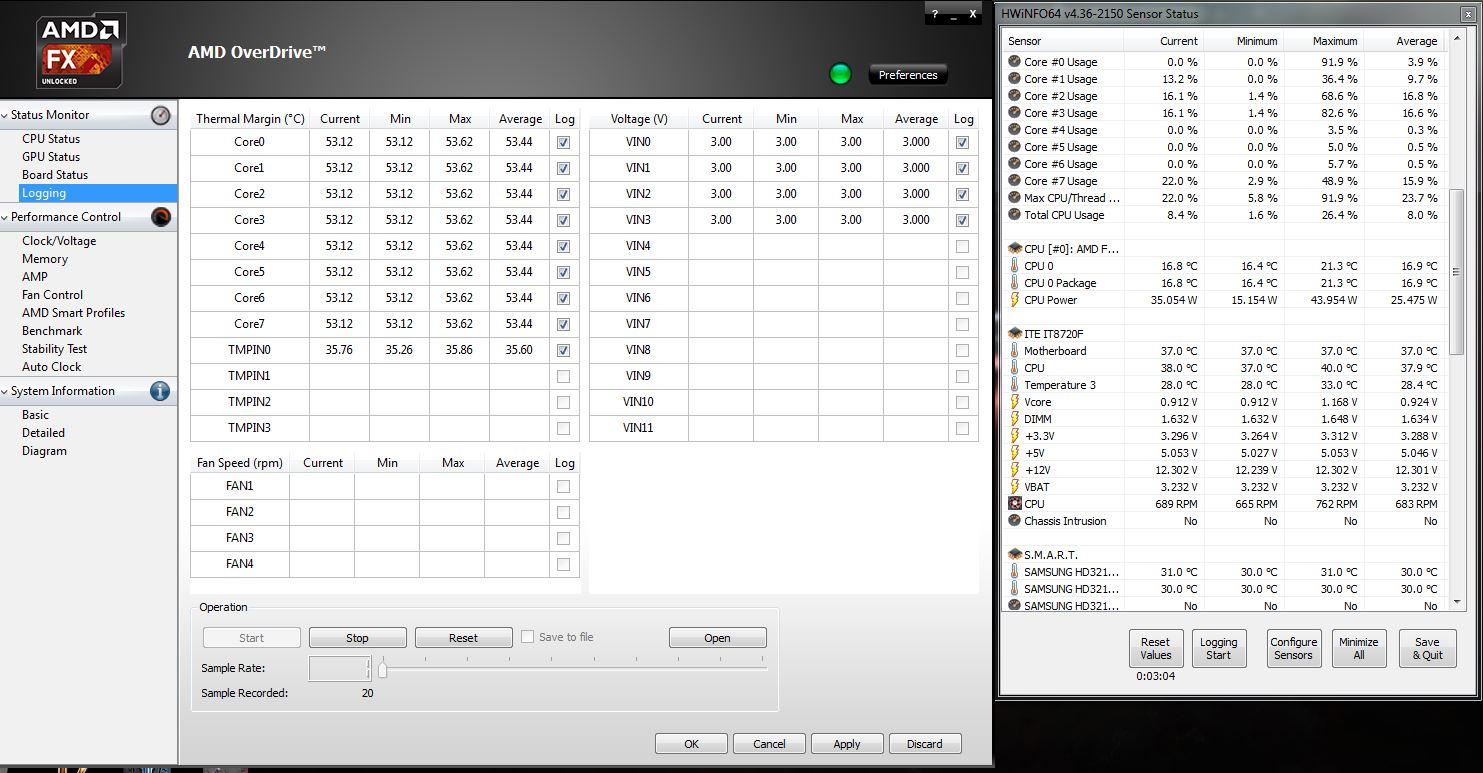Click the round icon beside Chassis Intrusion
The width and height of the screenshot is (1483, 773).
pos(1014,521)
